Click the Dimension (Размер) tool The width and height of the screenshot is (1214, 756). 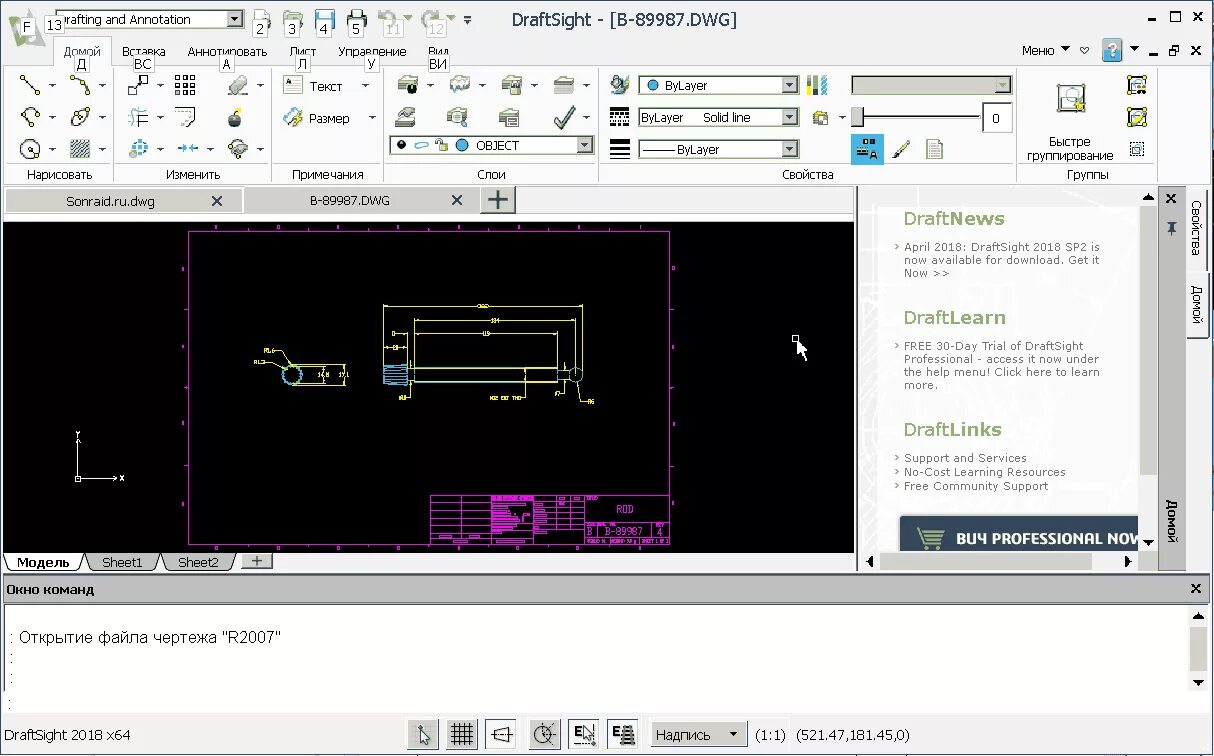(x=318, y=118)
